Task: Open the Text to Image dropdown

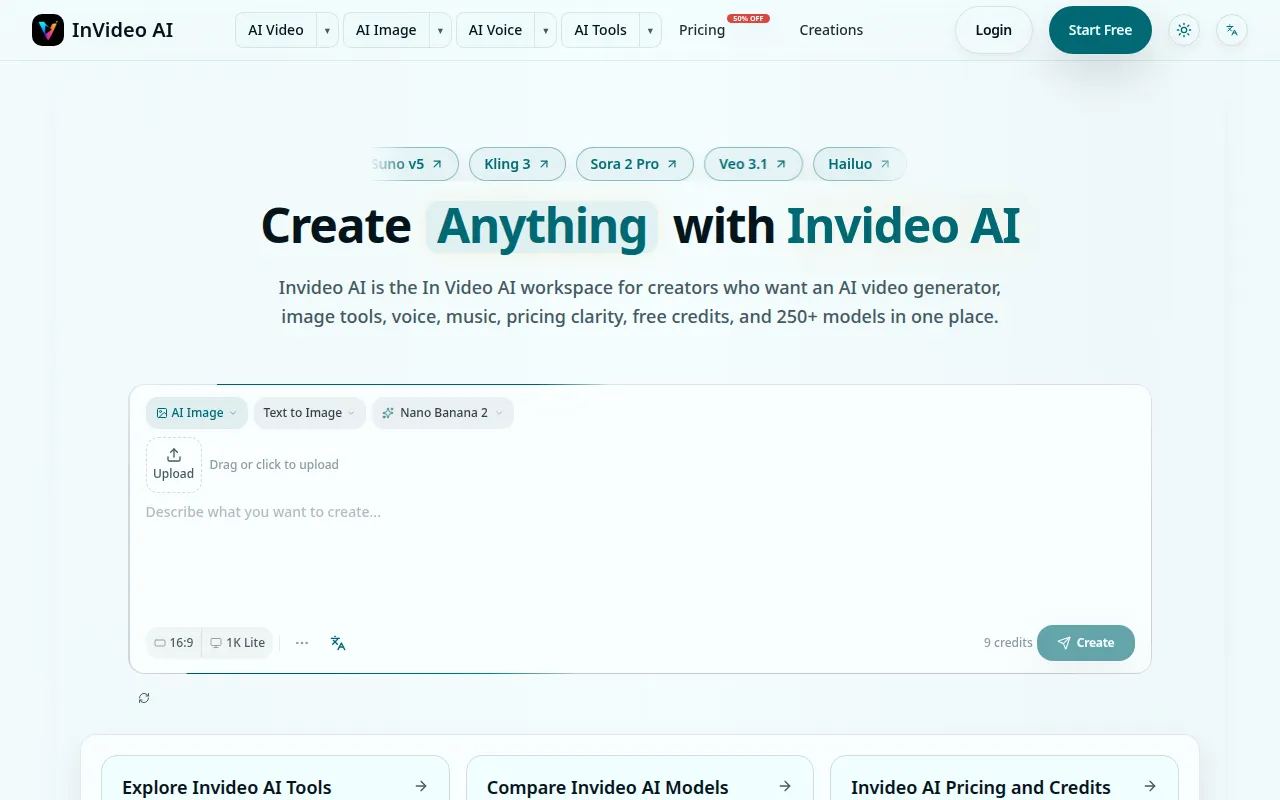Action: [x=309, y=413]
